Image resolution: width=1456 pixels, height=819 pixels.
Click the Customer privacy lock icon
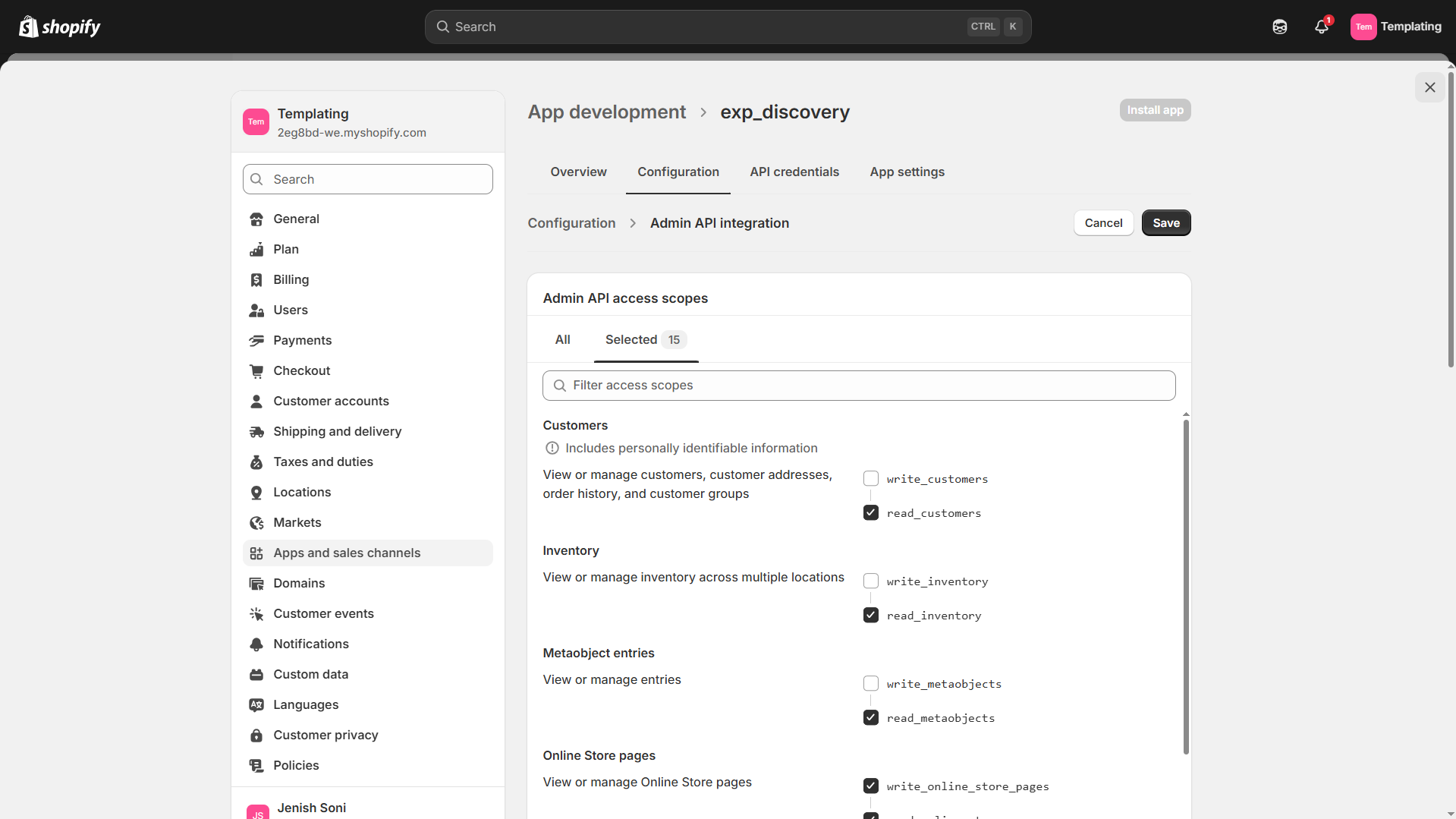coord(256,736)
